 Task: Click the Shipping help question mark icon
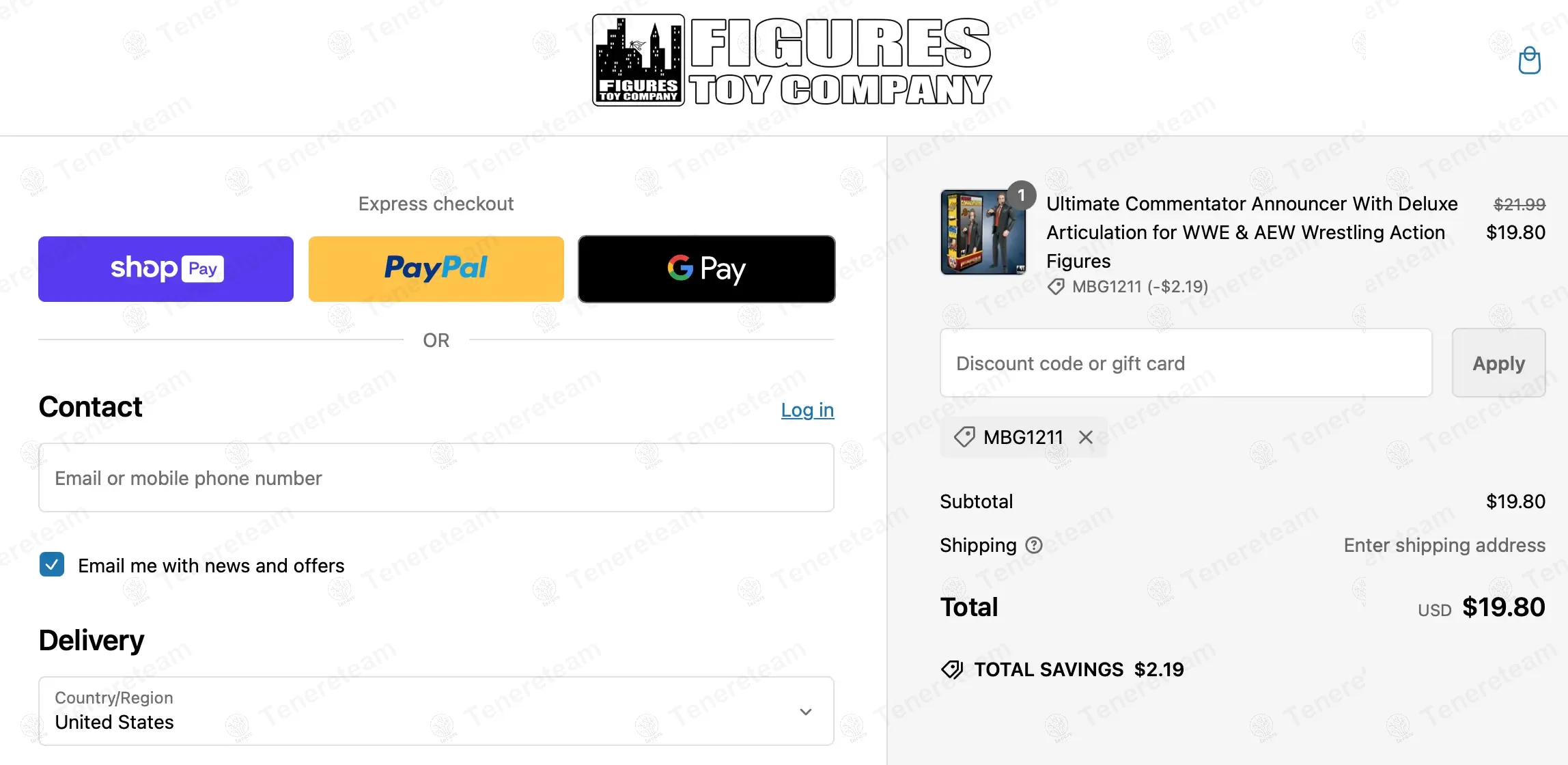pyautogui.click(x=1034, y=545)
